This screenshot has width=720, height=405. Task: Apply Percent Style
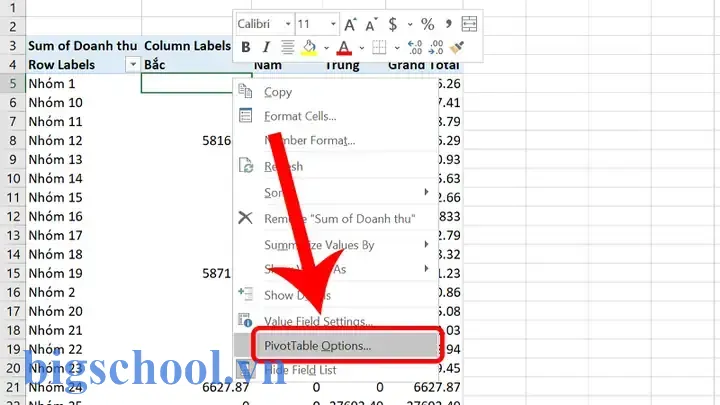point(428,24)
